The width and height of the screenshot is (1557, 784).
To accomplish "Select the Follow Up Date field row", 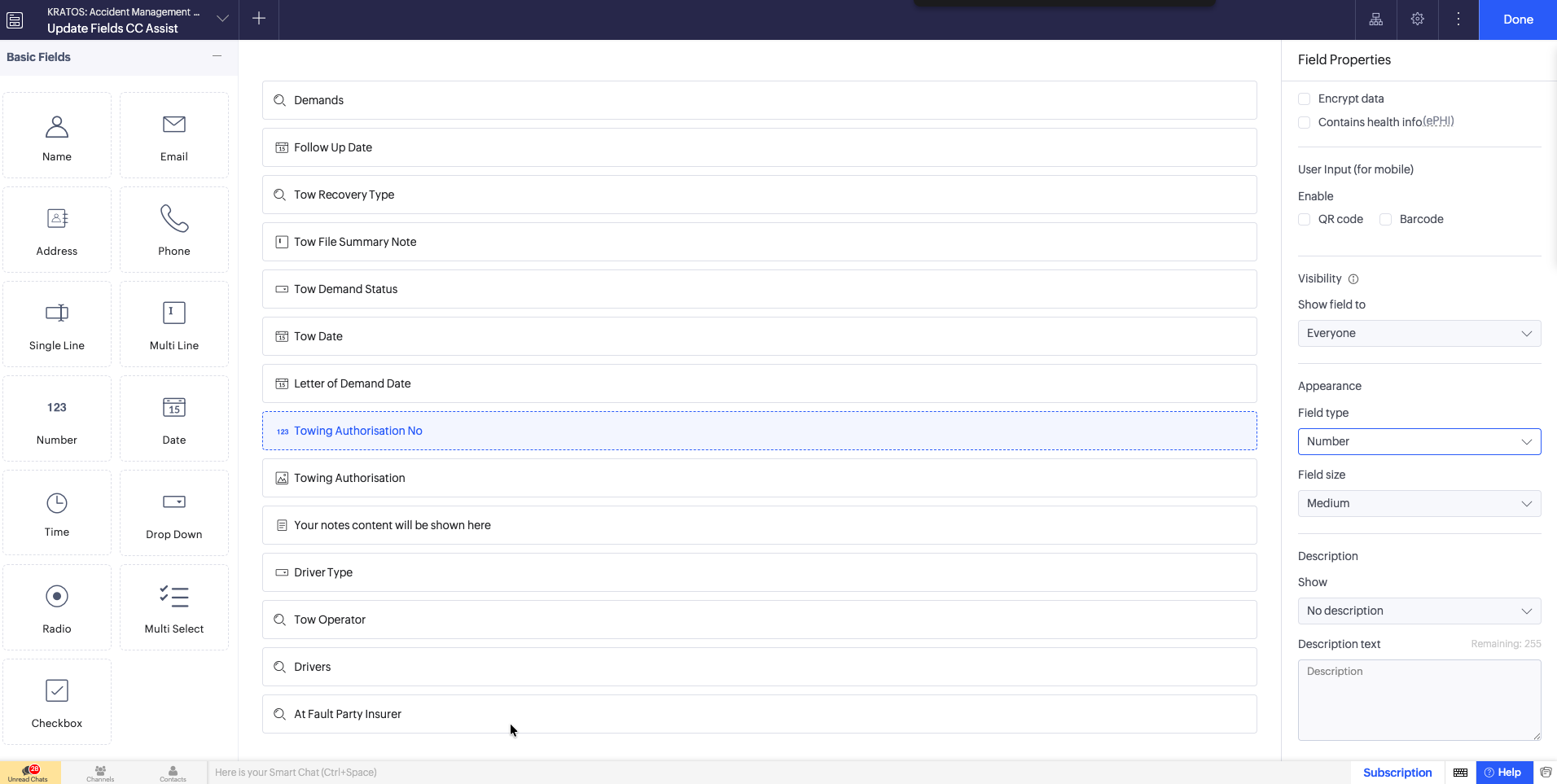I will pyautogui.click(x=760, y=147).
